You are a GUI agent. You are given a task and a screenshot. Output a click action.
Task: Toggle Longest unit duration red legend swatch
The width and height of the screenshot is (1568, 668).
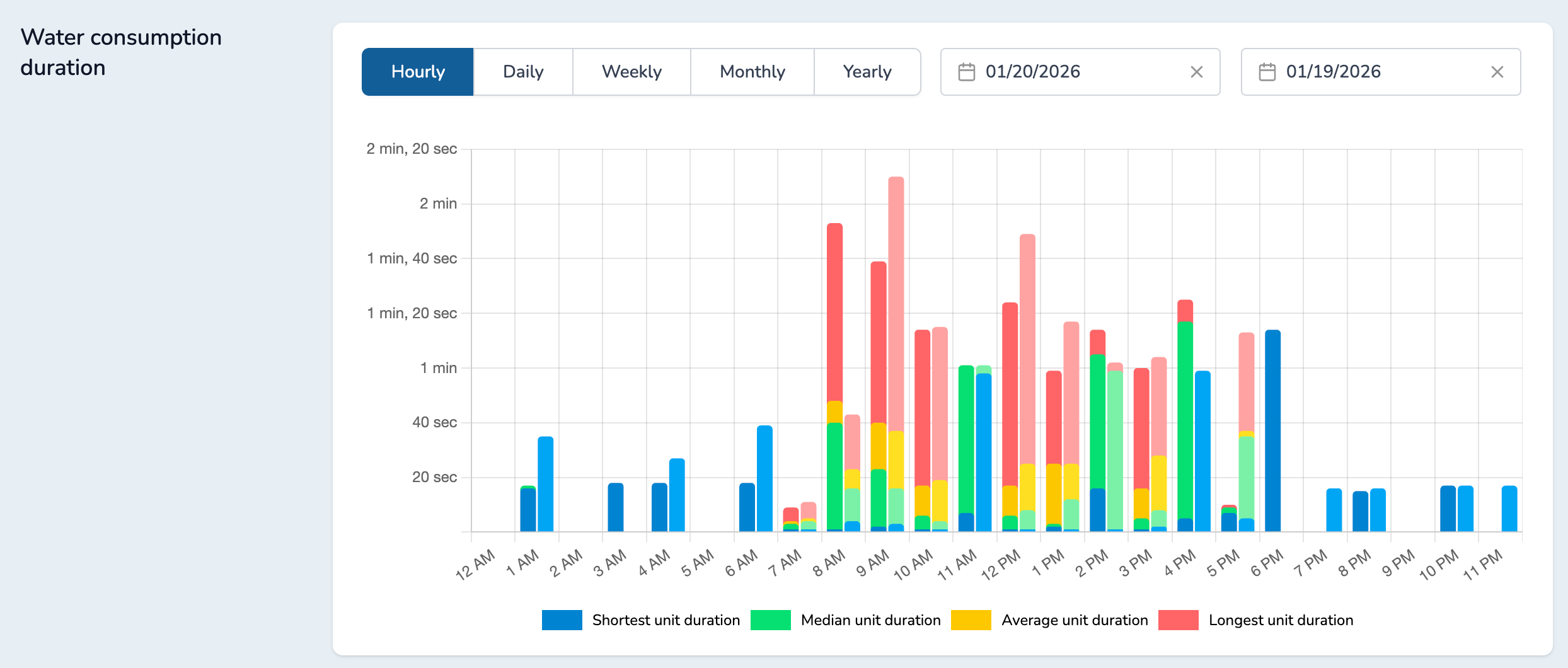click(1178, 620)
